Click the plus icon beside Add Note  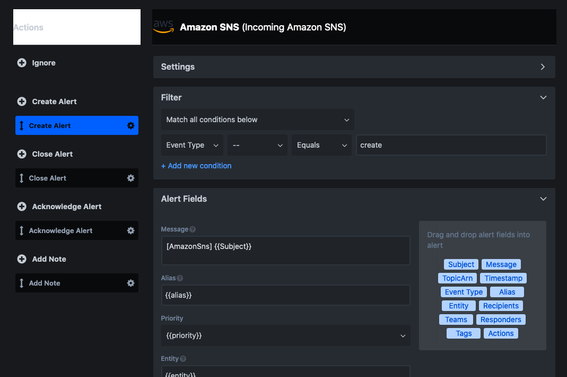click(x=22, y=259)
